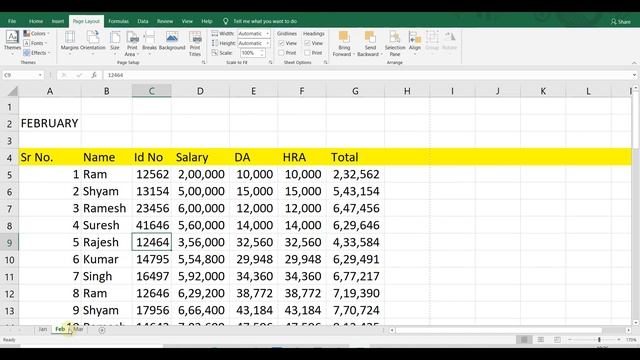
Task: Open theme Fonts menu
Action: [x=36, y=43]
